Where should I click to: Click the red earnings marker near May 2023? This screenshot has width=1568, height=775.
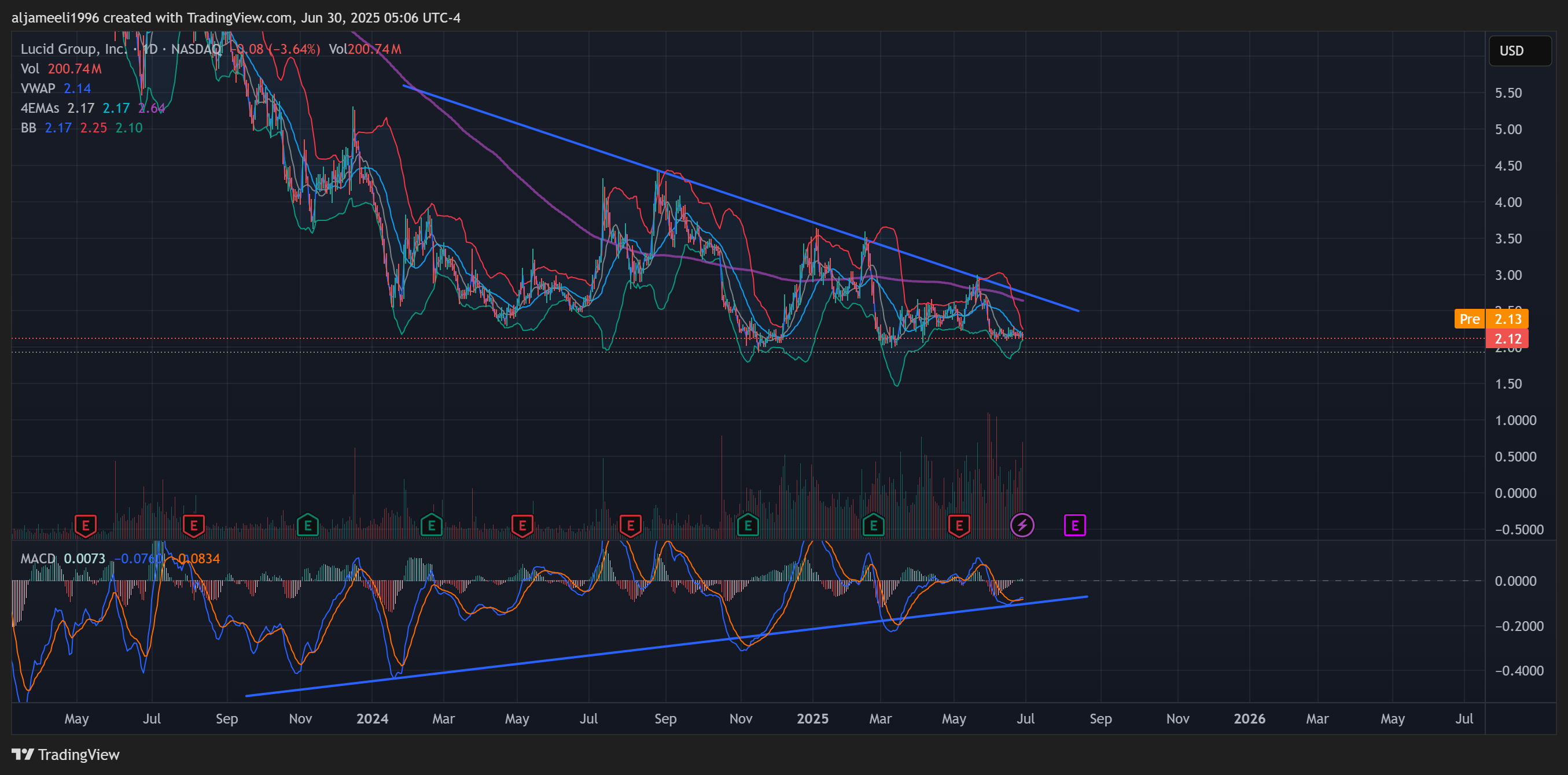tap(86, 525)
